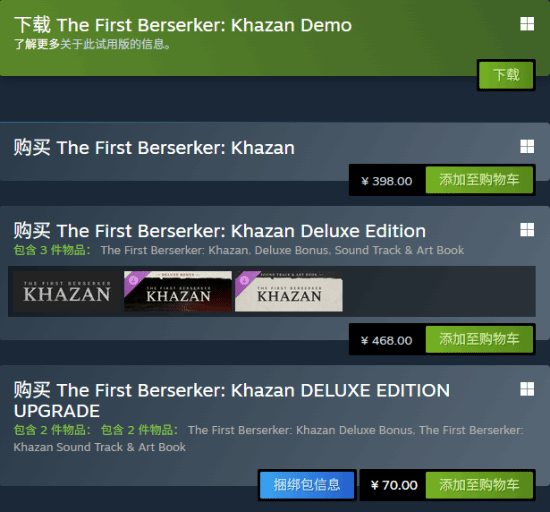Click the ¥398.00 price label
550x512 pixels.
coord(387,181)
